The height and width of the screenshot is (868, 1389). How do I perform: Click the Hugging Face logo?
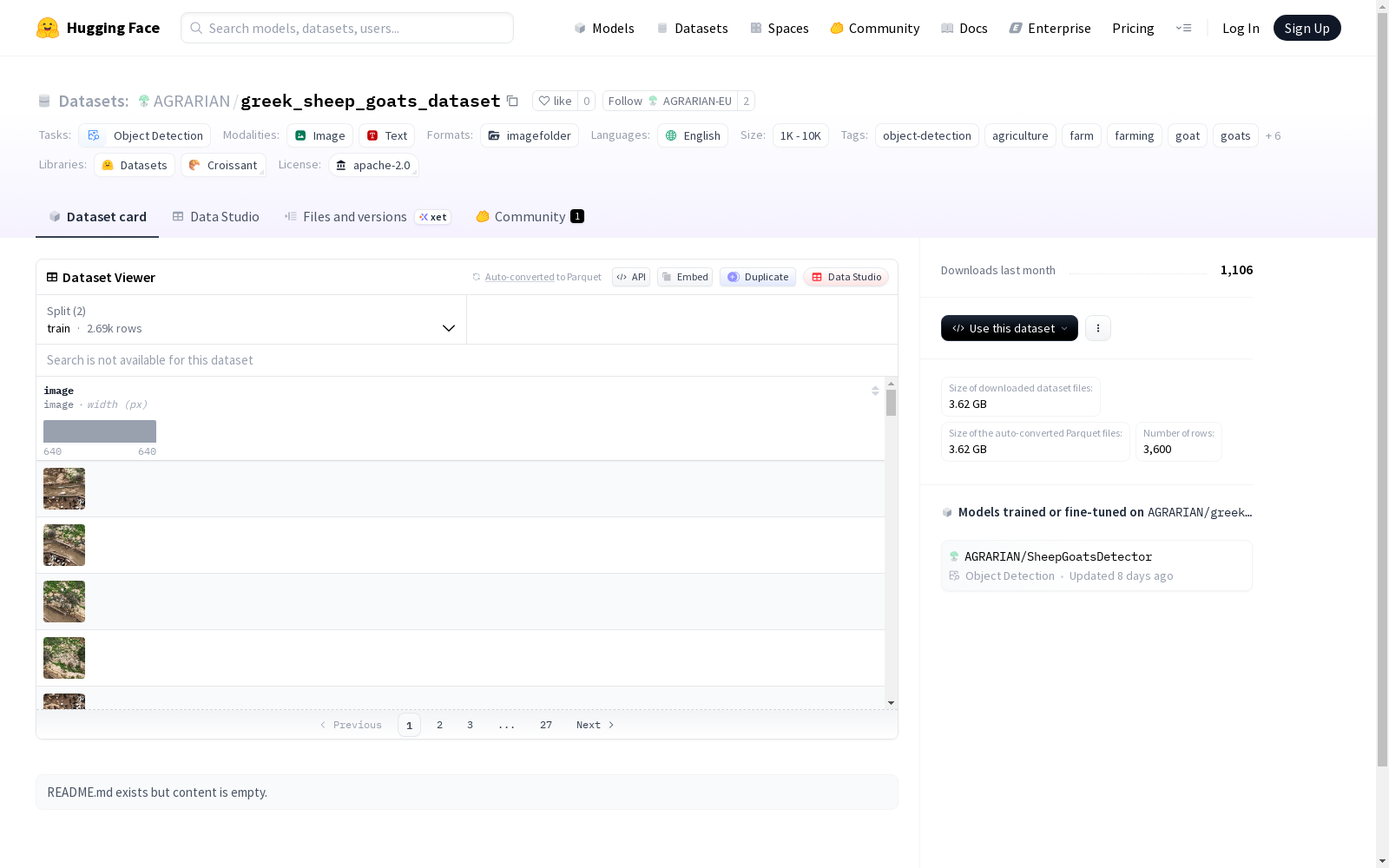(97, 28)
